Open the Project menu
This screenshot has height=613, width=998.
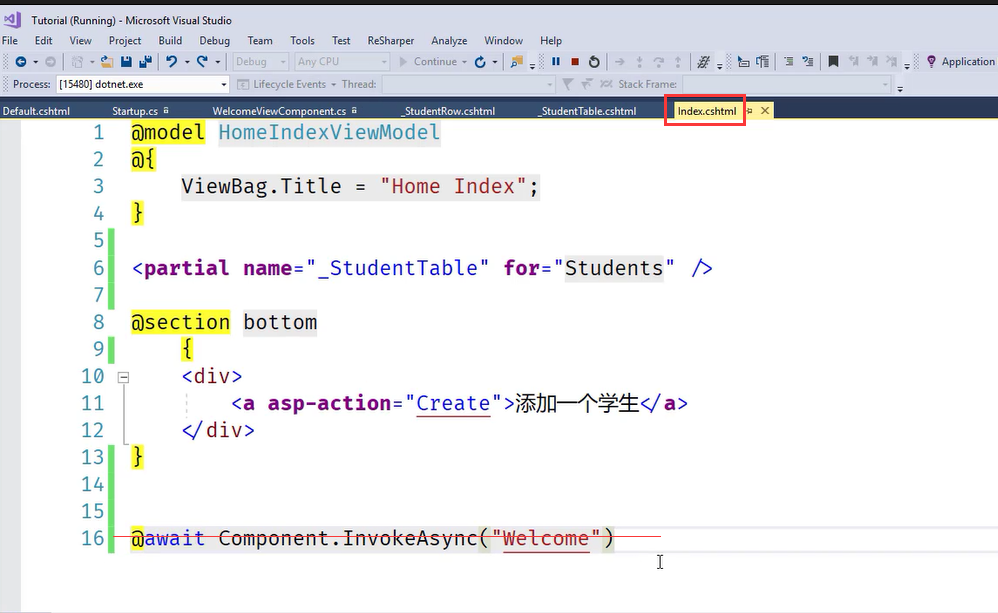click(125, 41)
